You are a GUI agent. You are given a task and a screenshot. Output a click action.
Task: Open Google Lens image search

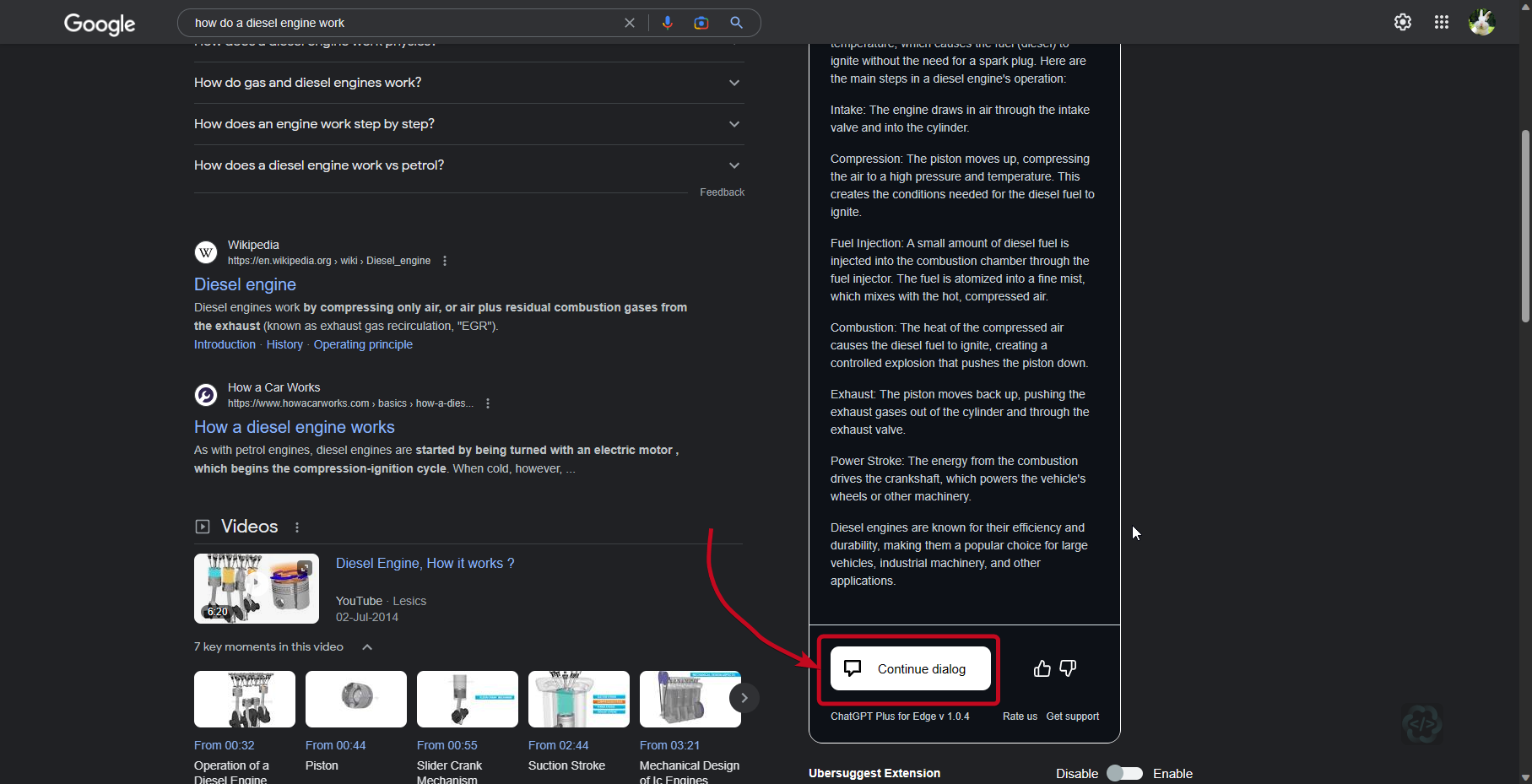pos(701,23)
